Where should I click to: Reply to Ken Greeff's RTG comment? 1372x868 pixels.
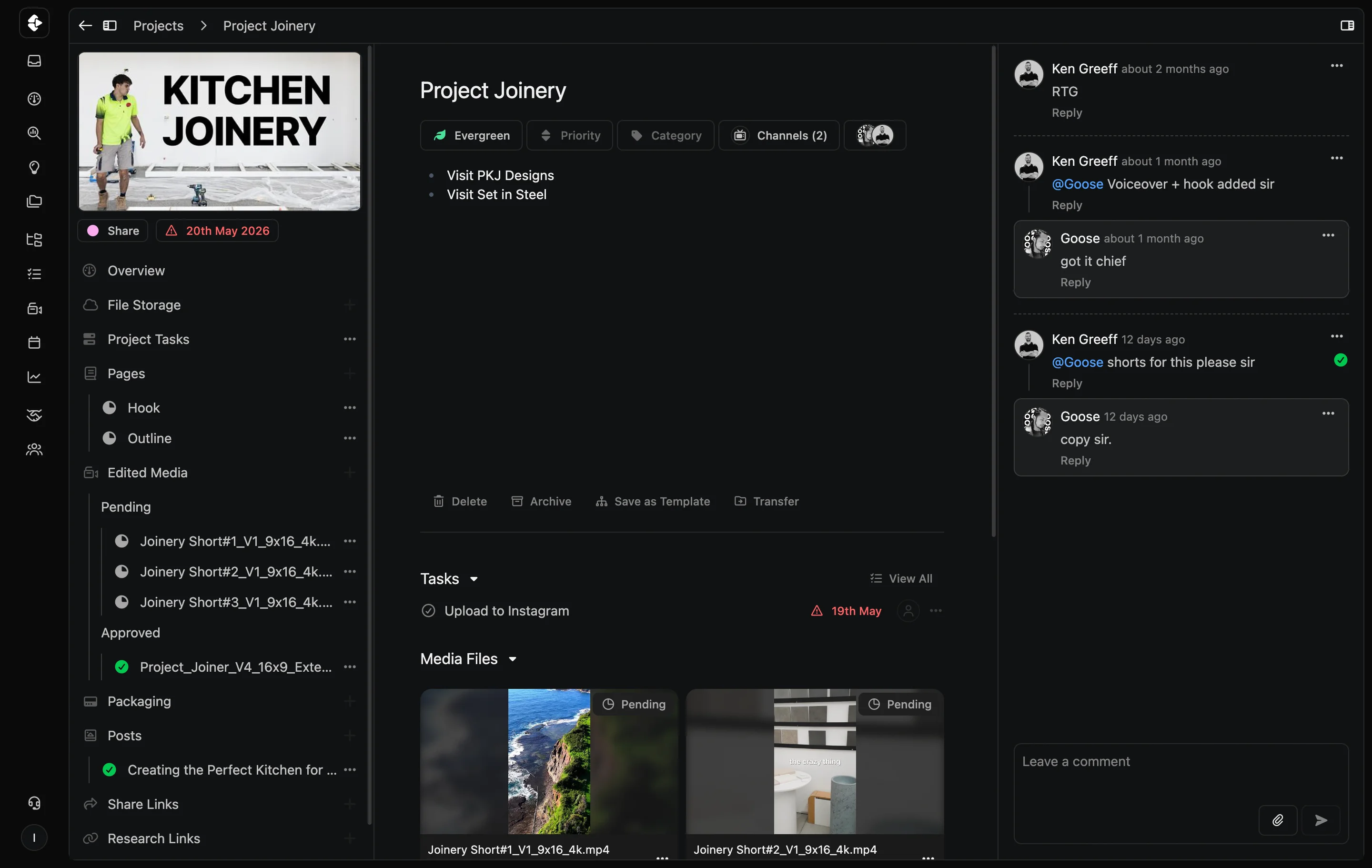pyautogui.click(x=1067, y=113)
